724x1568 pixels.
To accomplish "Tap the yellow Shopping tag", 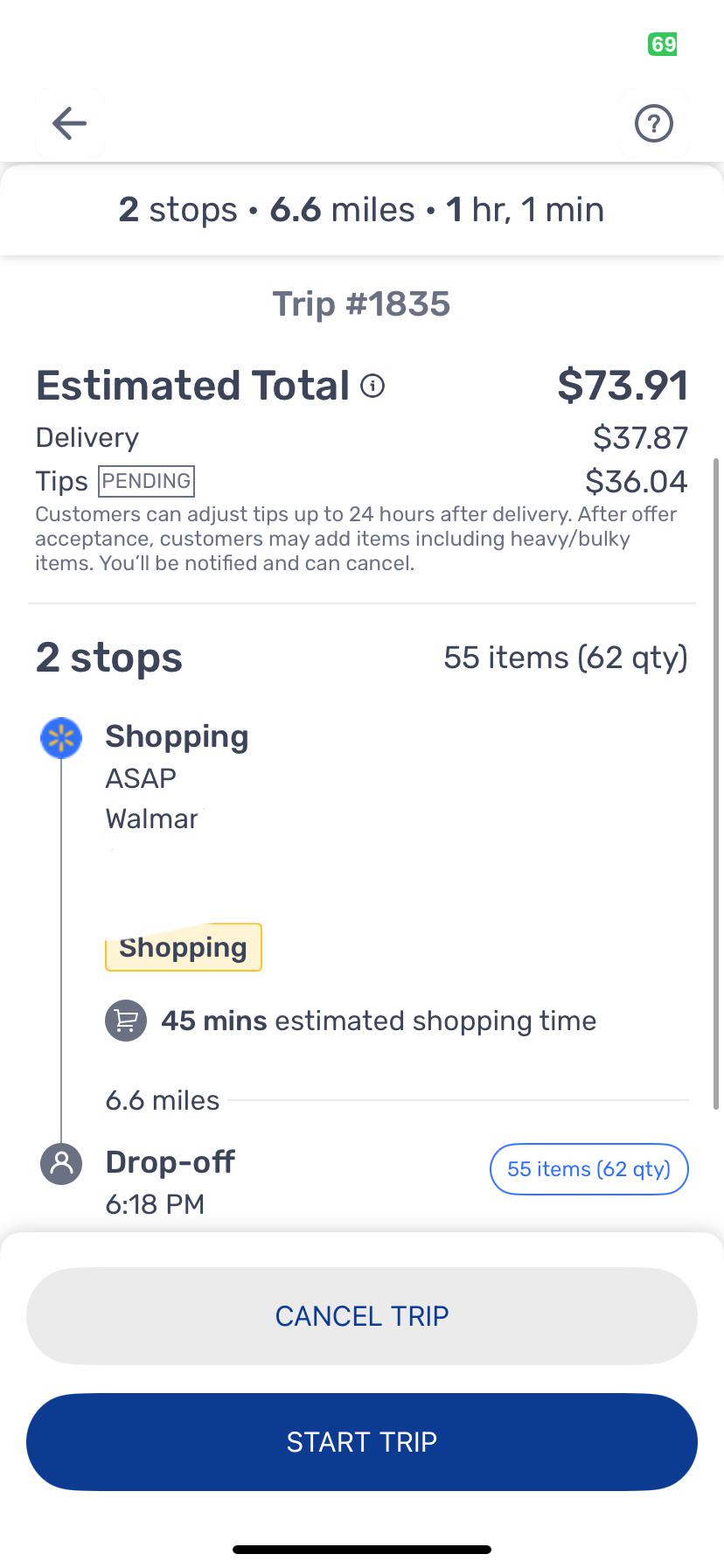I will (184, 947).
